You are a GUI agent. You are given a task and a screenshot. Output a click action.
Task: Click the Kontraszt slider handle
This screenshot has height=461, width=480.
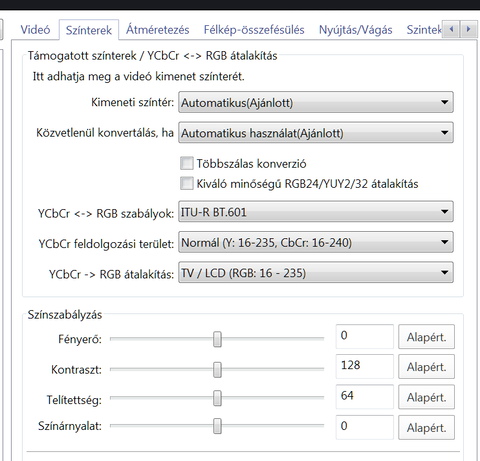point(217,370)
